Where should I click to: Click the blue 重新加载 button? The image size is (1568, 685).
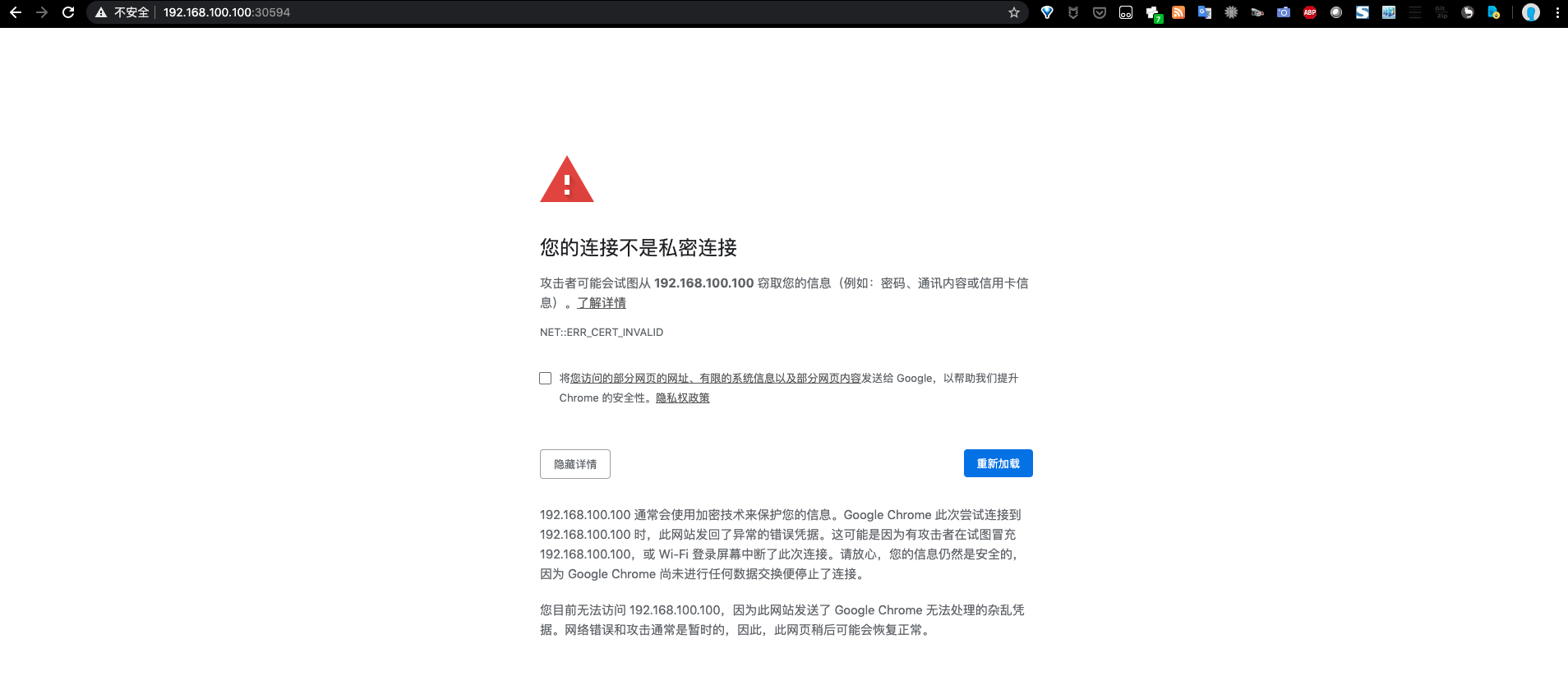click(998, 463)
